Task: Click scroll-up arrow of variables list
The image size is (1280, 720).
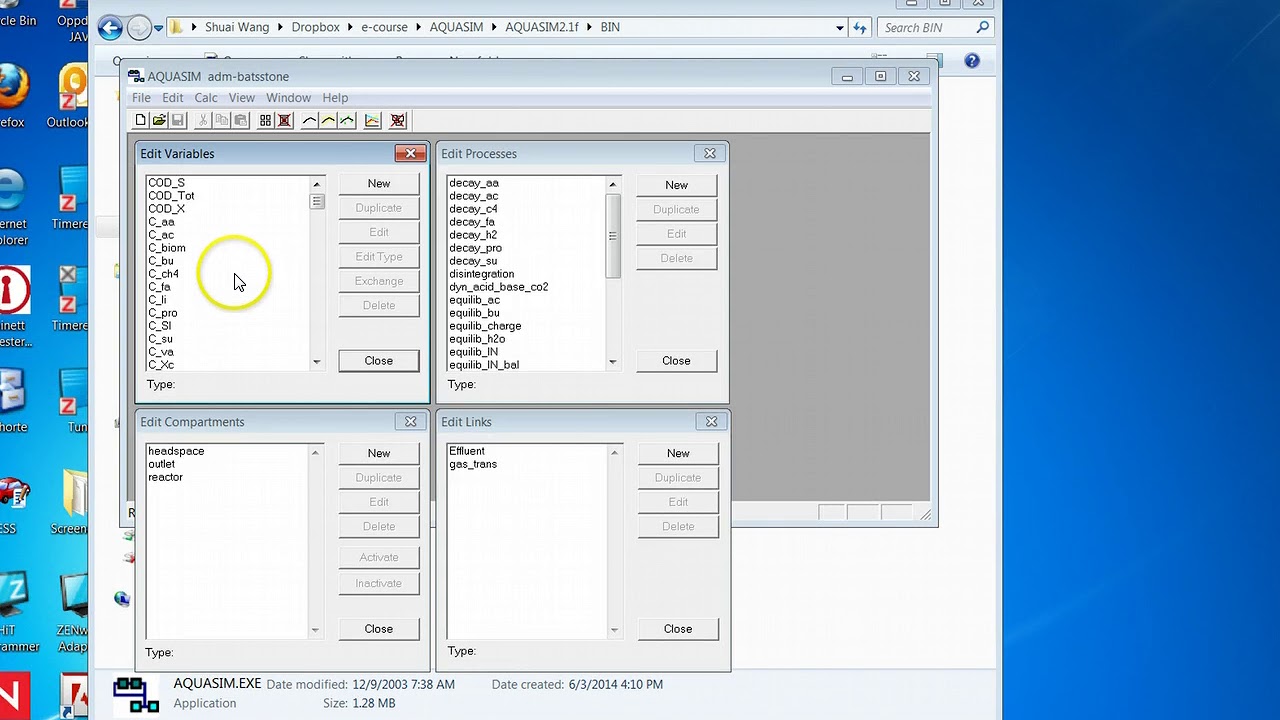Action: point(317,184)
